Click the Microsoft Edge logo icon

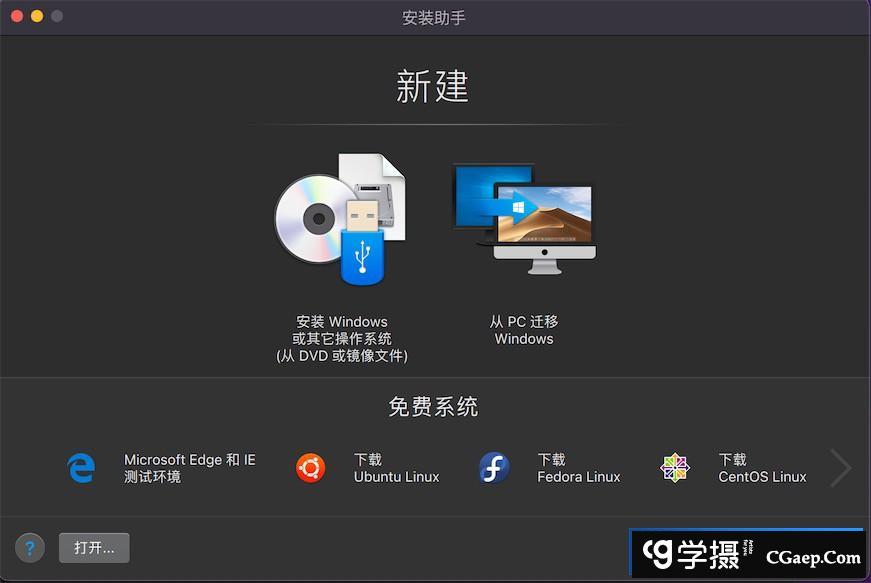81,467
